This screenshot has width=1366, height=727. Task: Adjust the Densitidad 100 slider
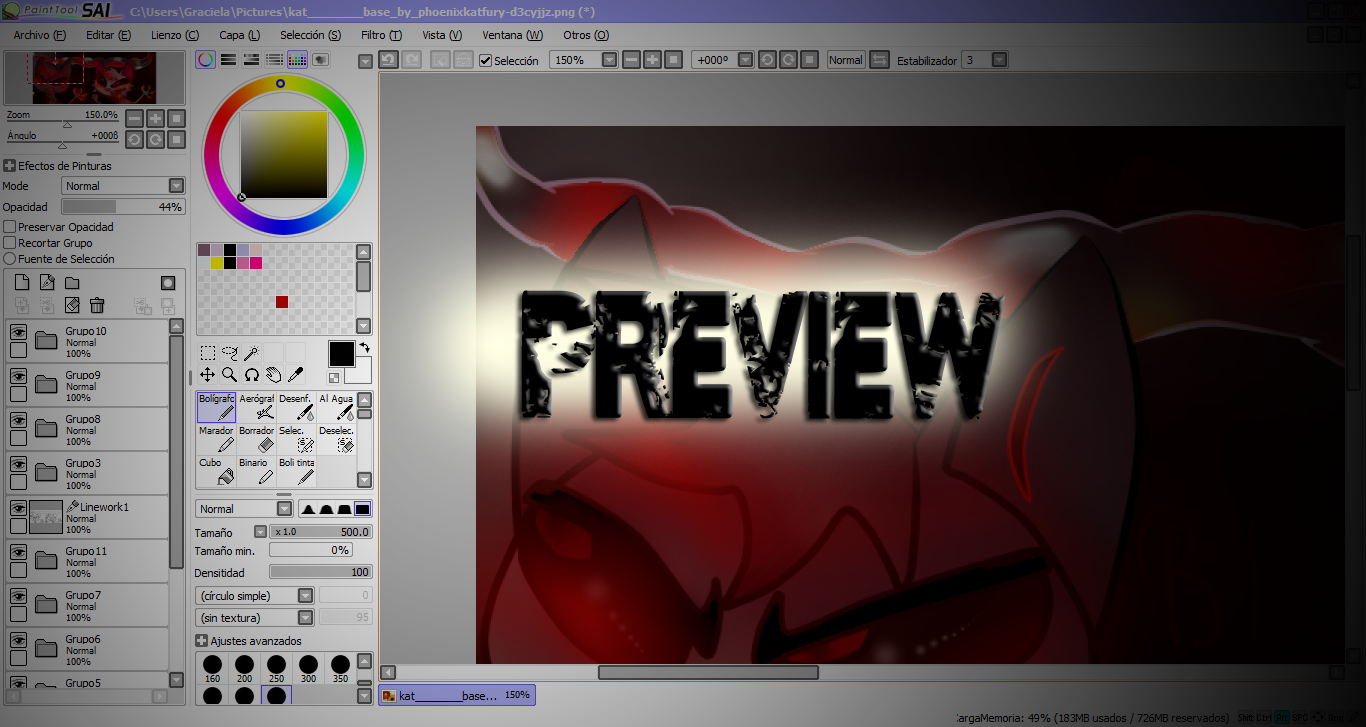pyautogui.click(x=321, y=572)
